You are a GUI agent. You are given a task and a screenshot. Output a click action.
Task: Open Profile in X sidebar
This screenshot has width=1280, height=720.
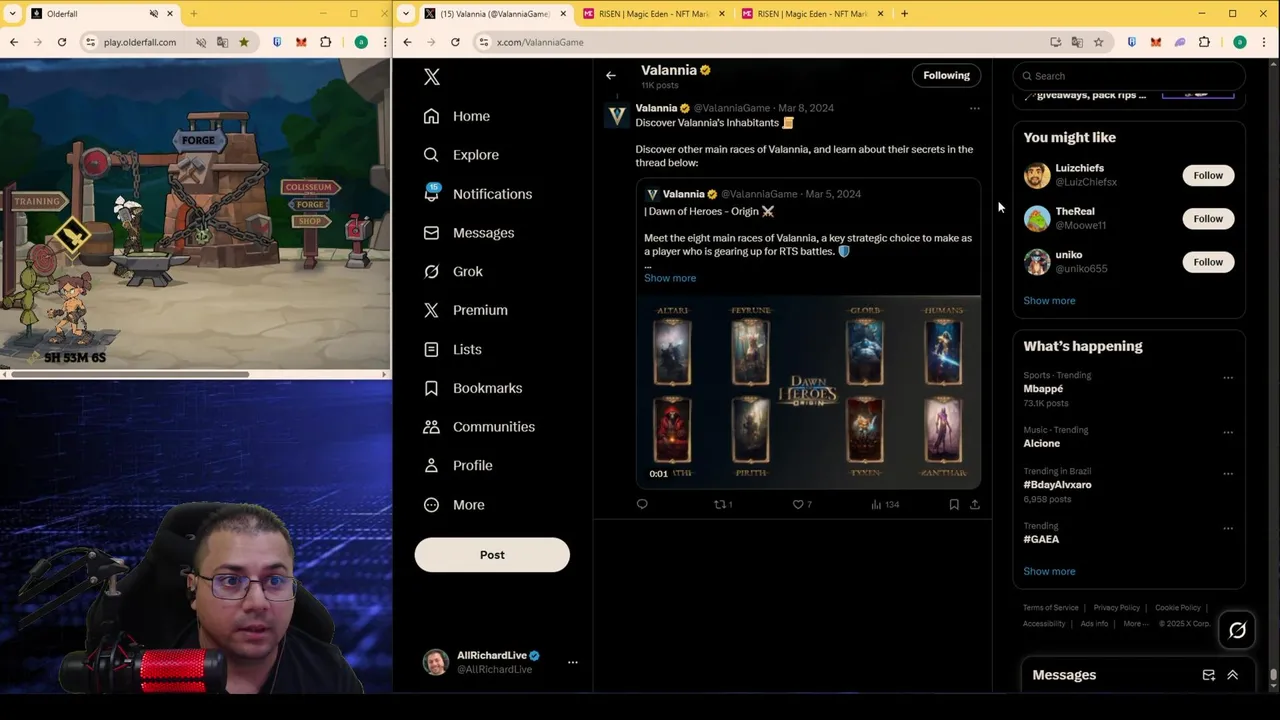pyautogui.click(x=458, y=466)
